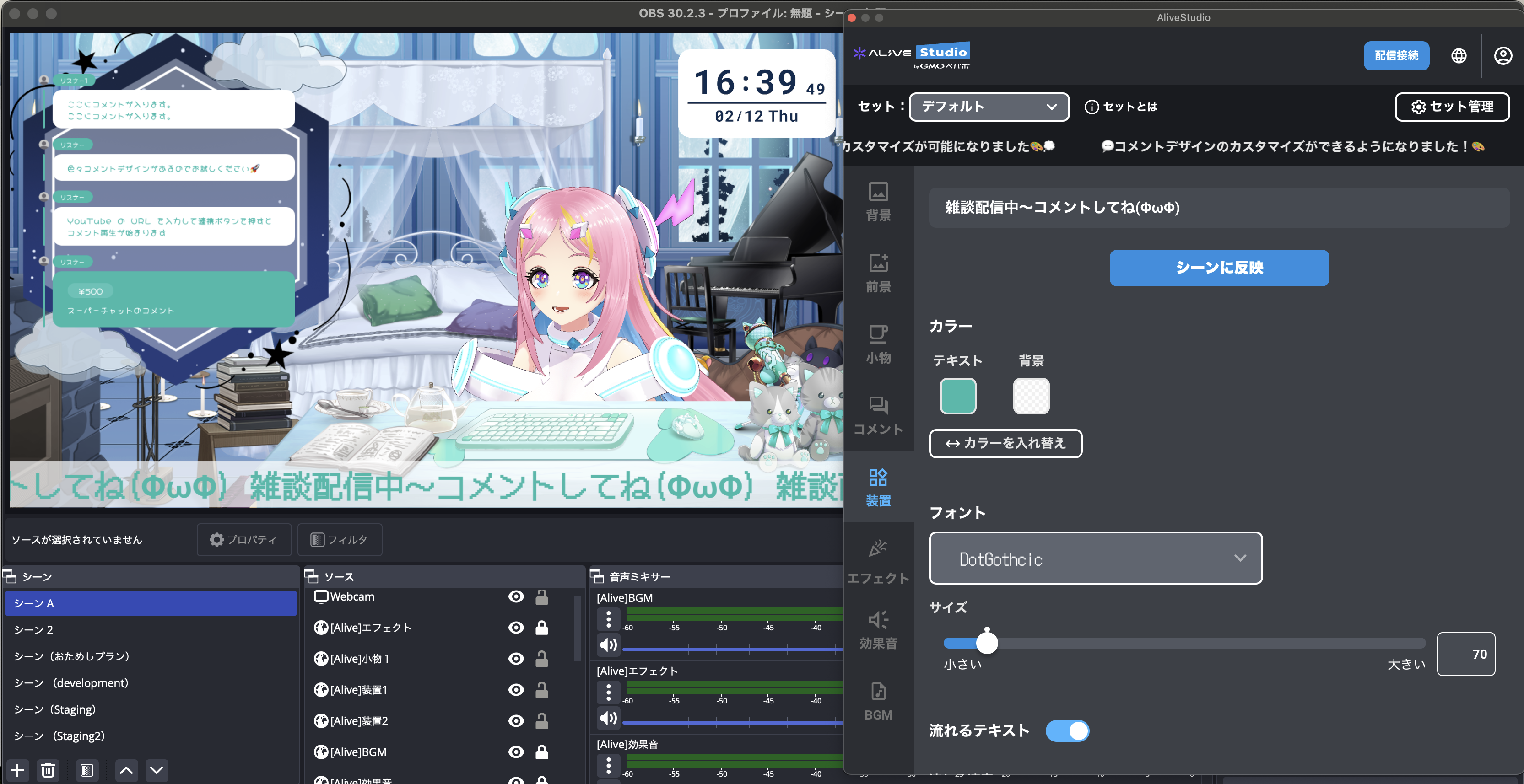Click the globe language icon
The image size is (1524, 784).
click(x=1459, y=56)
